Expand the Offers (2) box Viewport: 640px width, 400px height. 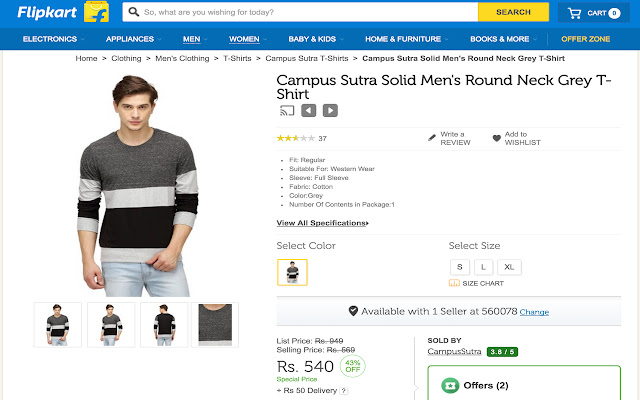click(x=524, y=383)
